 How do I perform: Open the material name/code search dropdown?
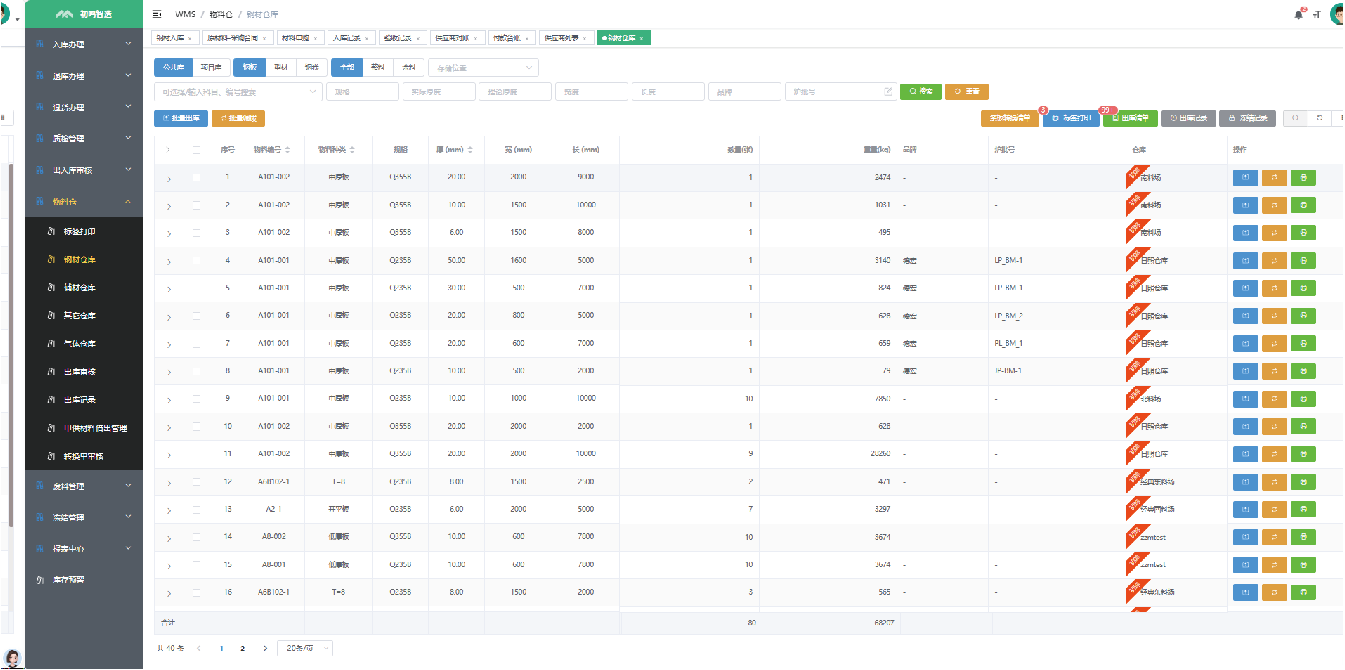(x=238, y=92)
